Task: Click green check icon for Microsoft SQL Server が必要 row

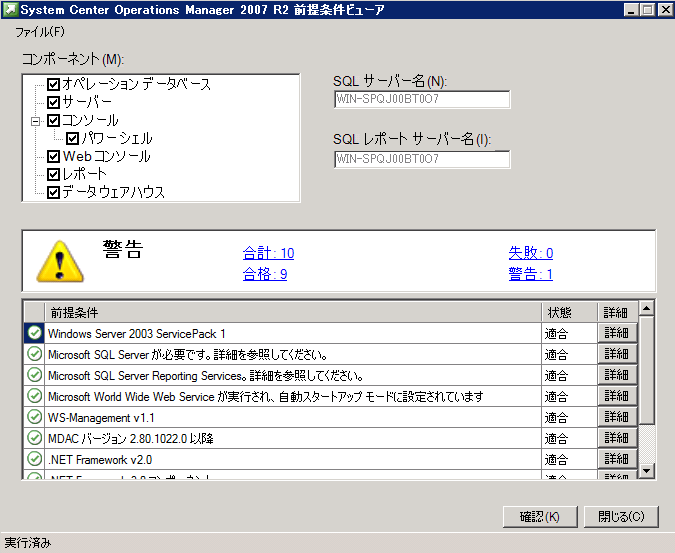Action: [34, 354]
